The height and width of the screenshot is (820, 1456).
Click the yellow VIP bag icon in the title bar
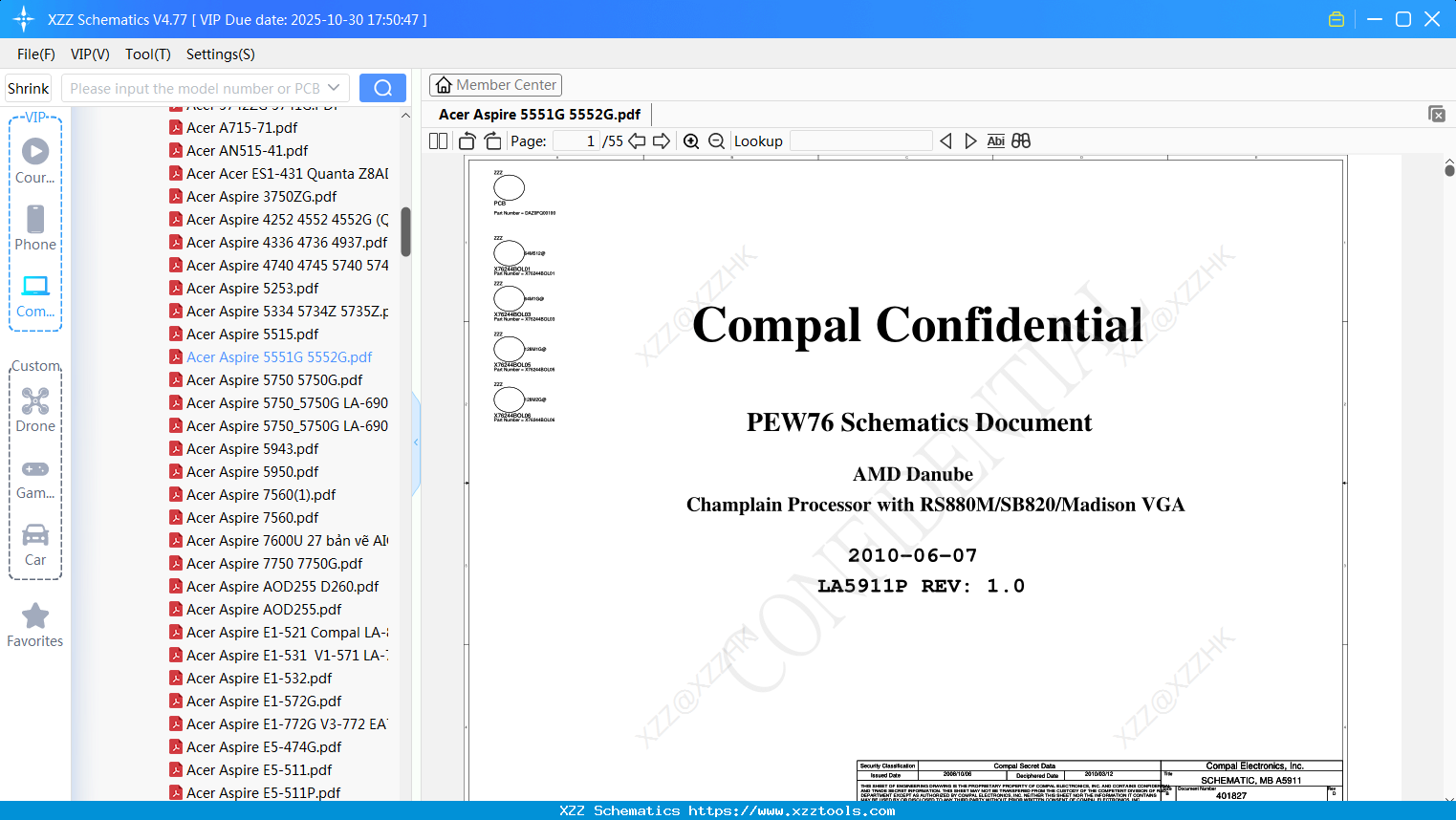point(1336,19)
